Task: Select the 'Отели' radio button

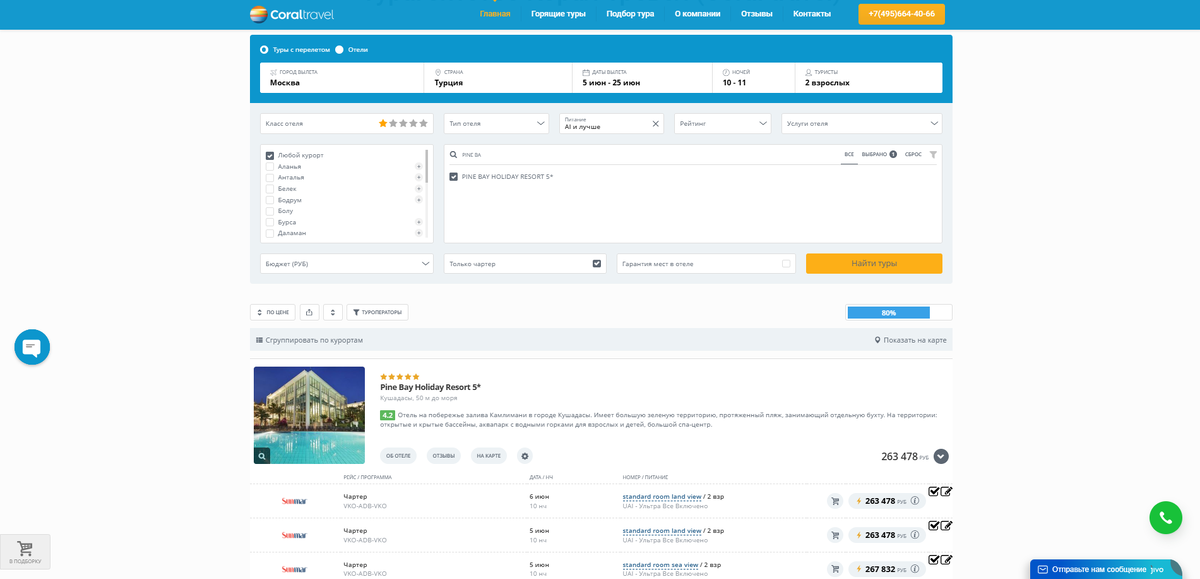Action: [x=339, y=49]
